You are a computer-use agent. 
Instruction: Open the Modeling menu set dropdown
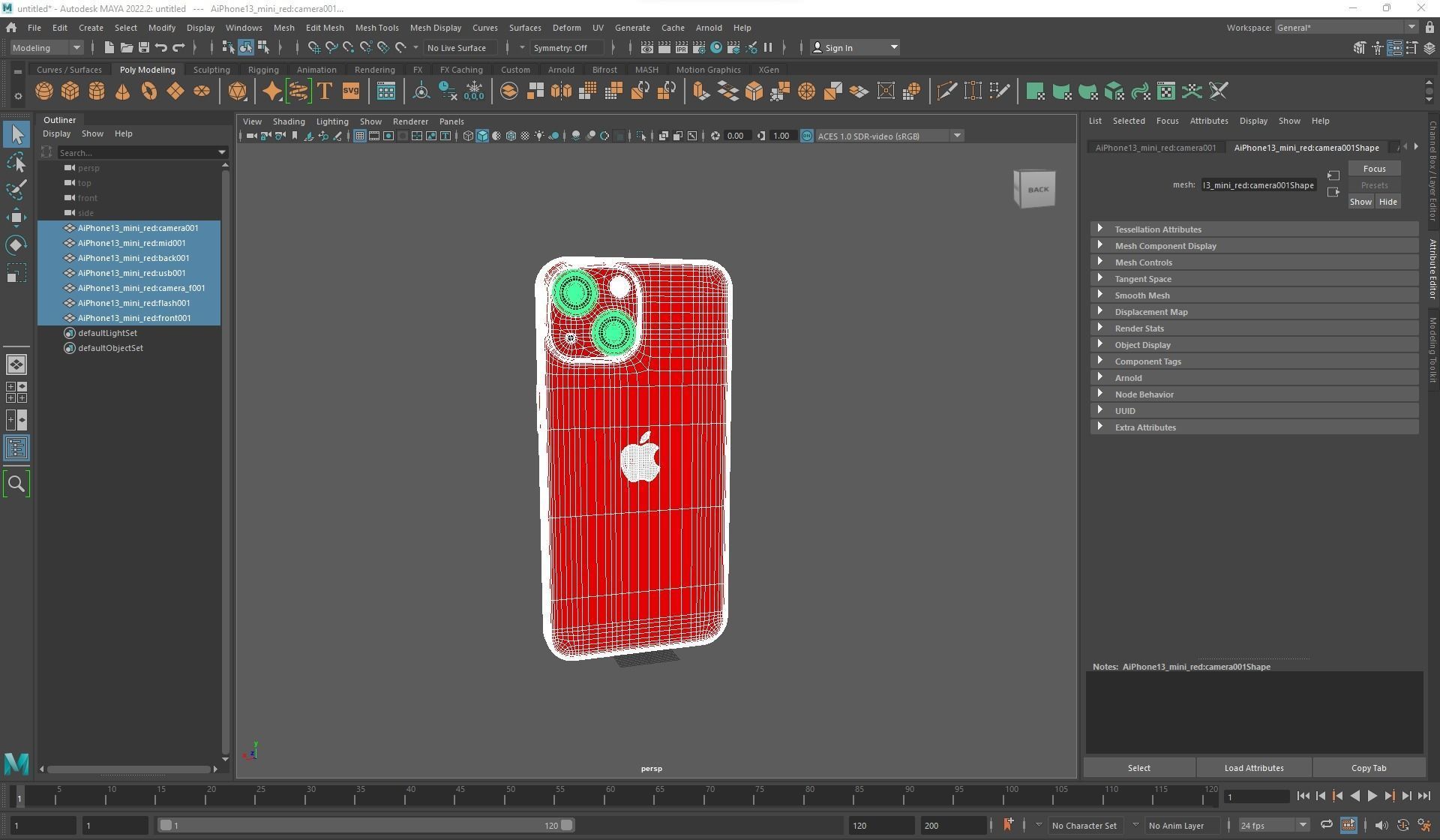coord(46,47)
